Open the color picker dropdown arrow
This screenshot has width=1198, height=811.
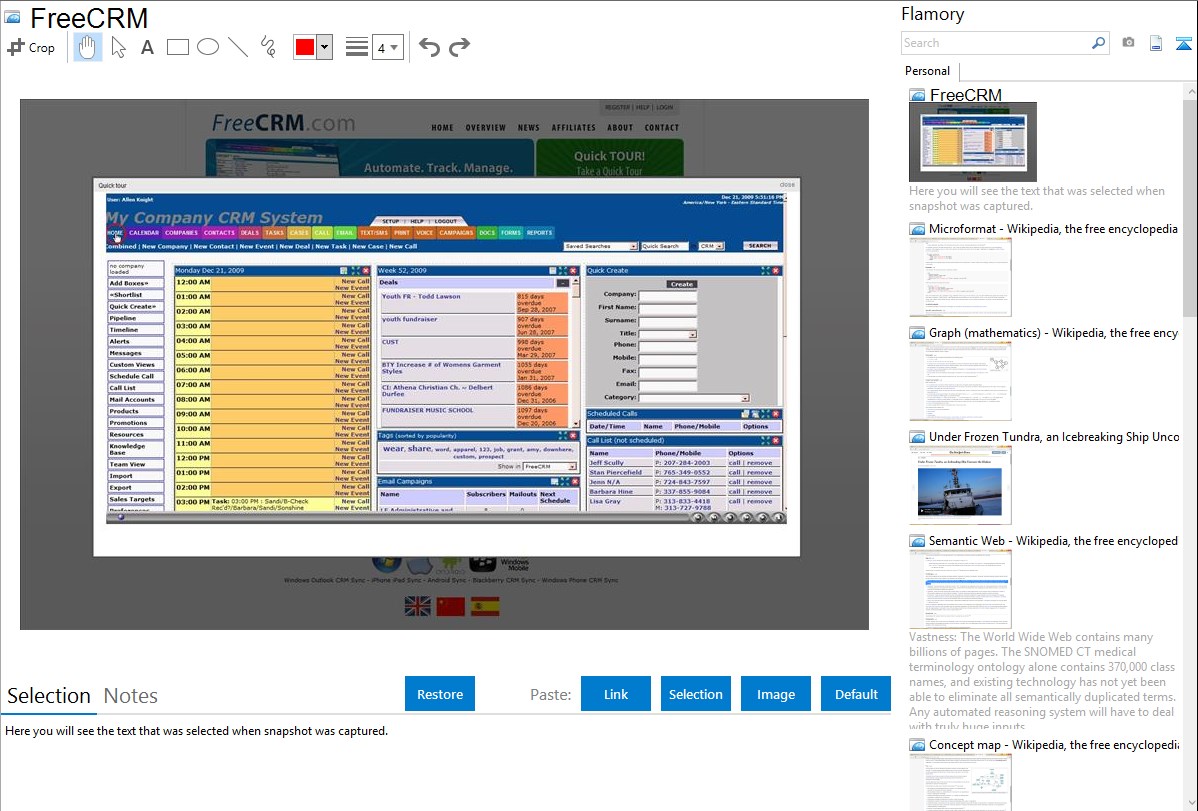pos(324,47)
